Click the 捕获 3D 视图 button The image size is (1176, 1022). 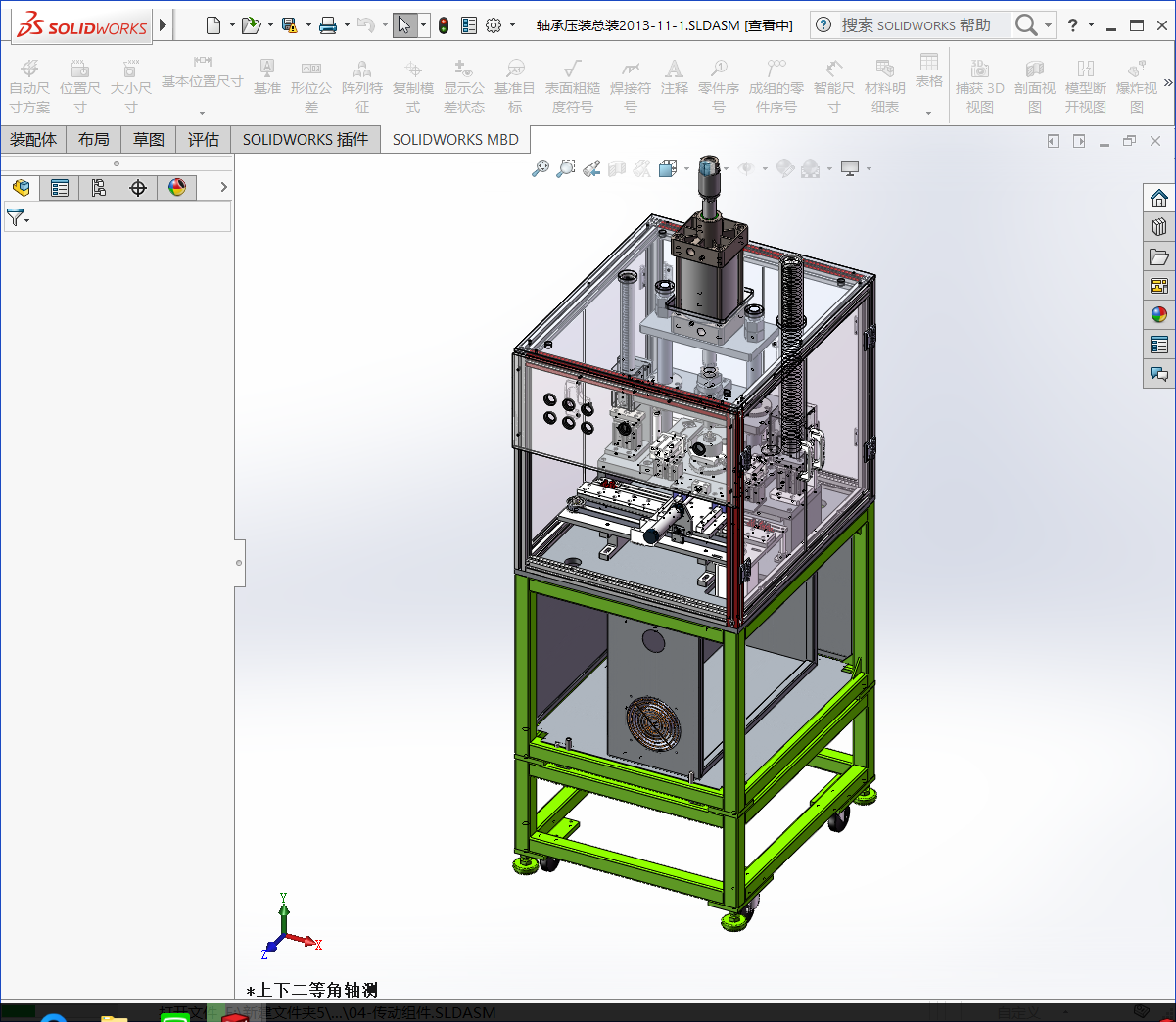980,85
